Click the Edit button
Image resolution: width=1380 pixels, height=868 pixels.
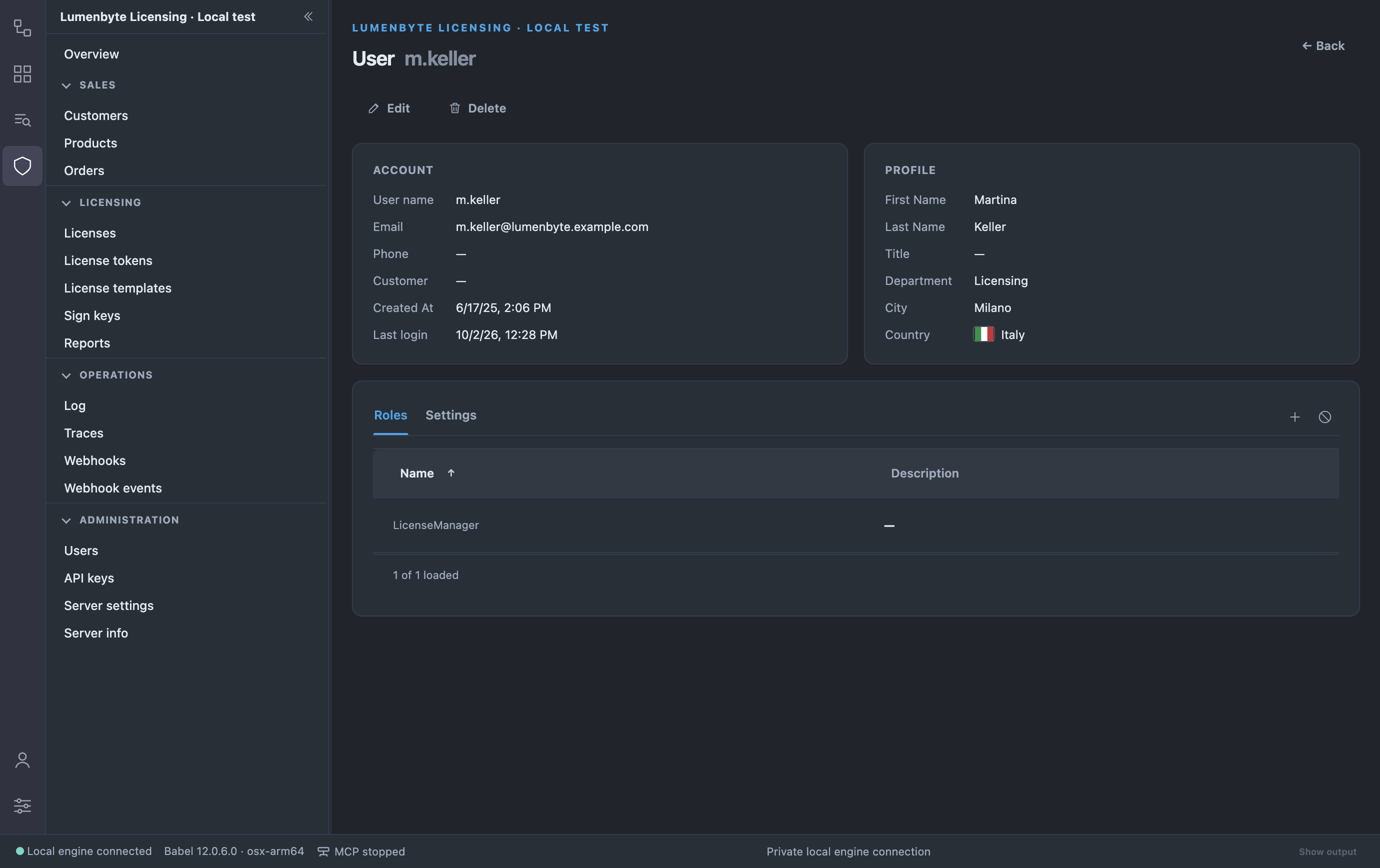click(x=389, y=108)
